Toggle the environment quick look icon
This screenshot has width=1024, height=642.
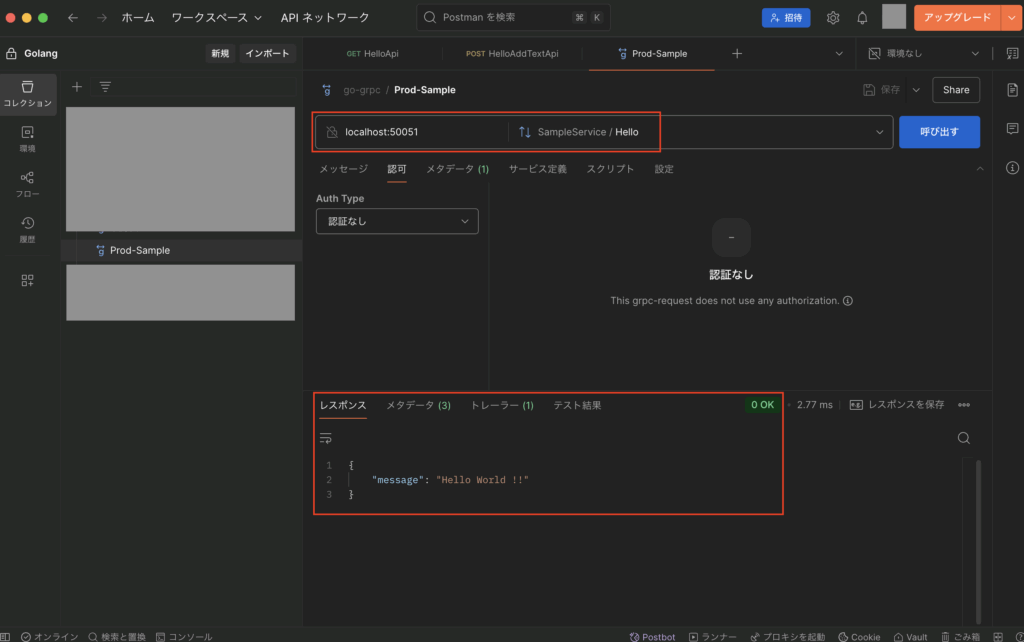point(1012,54)
